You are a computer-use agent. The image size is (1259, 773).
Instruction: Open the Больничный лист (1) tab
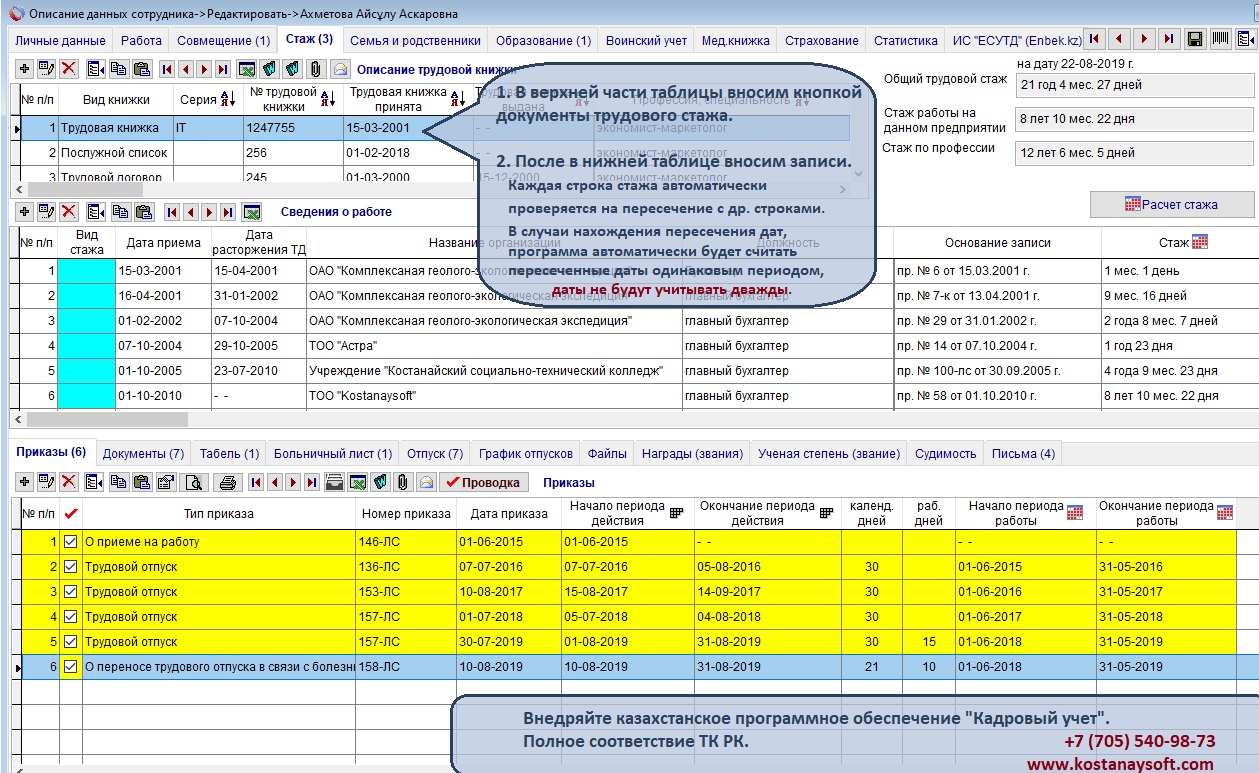[x=333, y=454]
